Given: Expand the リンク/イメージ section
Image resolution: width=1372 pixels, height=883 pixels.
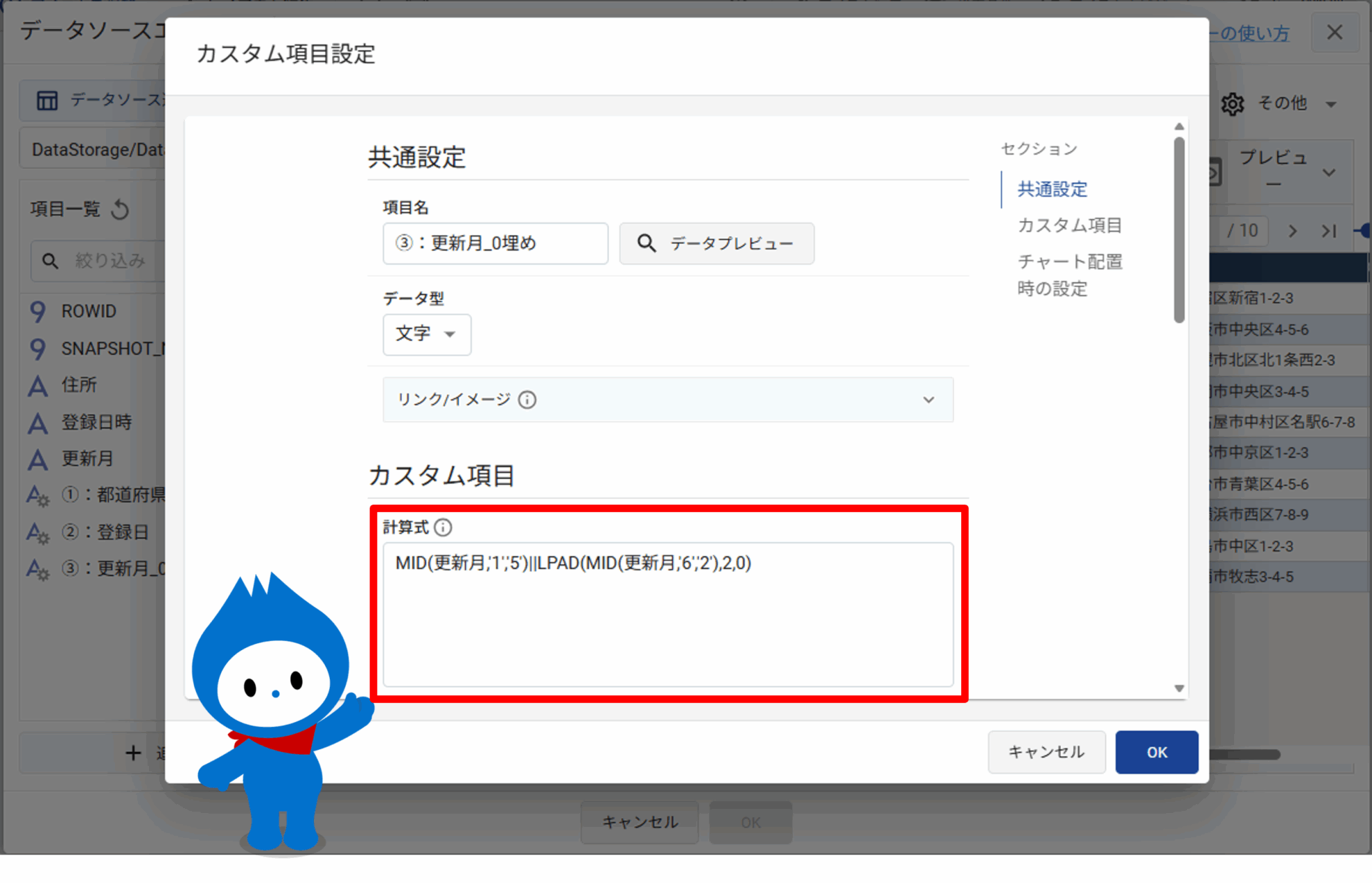Looking at the screenshot, I should 929,400.
